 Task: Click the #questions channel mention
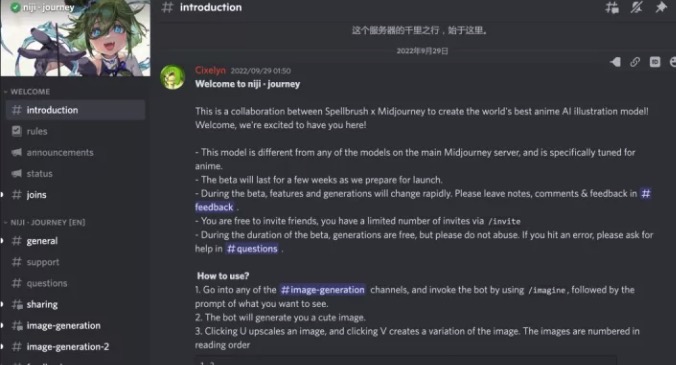pyautogui.click(x=253, y=249)
